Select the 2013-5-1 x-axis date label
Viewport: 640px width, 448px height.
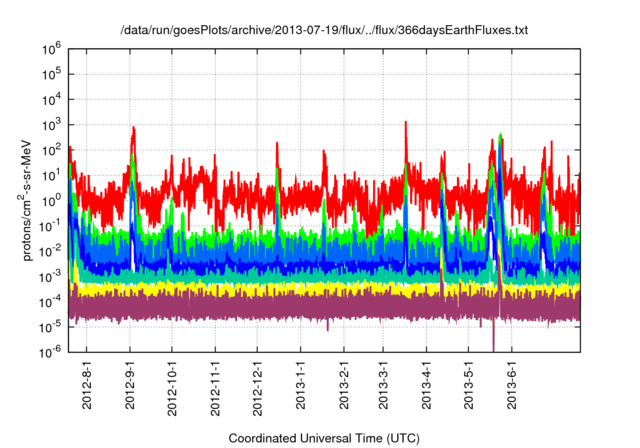coord(470,386)
